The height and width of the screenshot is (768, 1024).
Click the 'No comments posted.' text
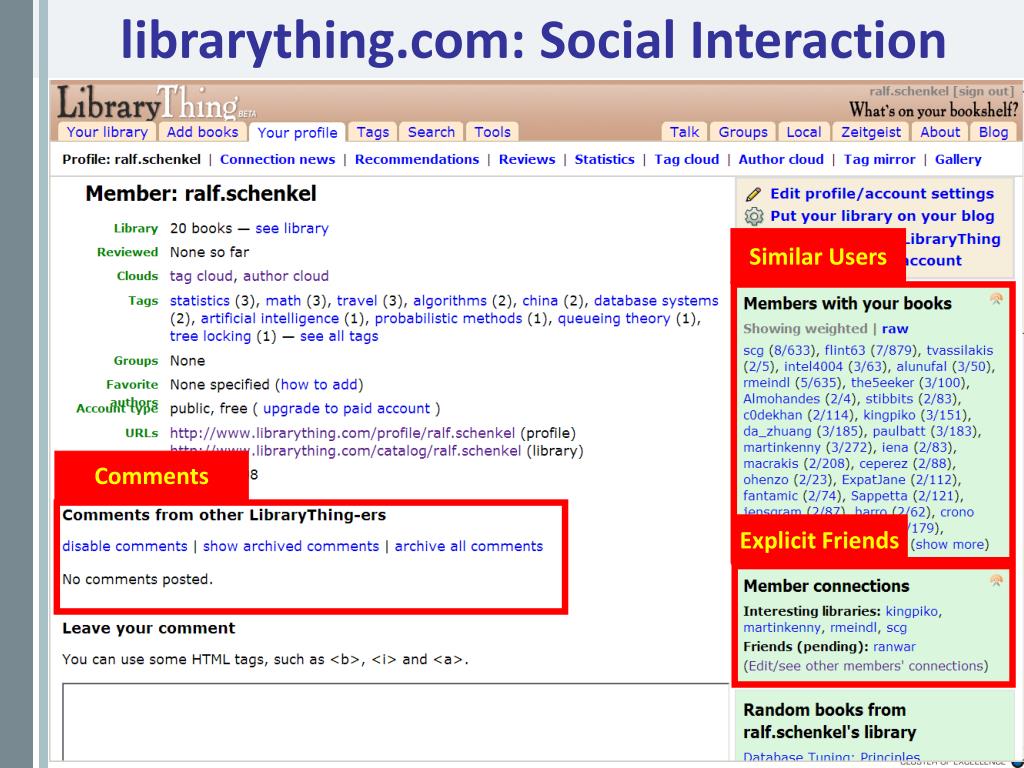[x=138, y=580]
